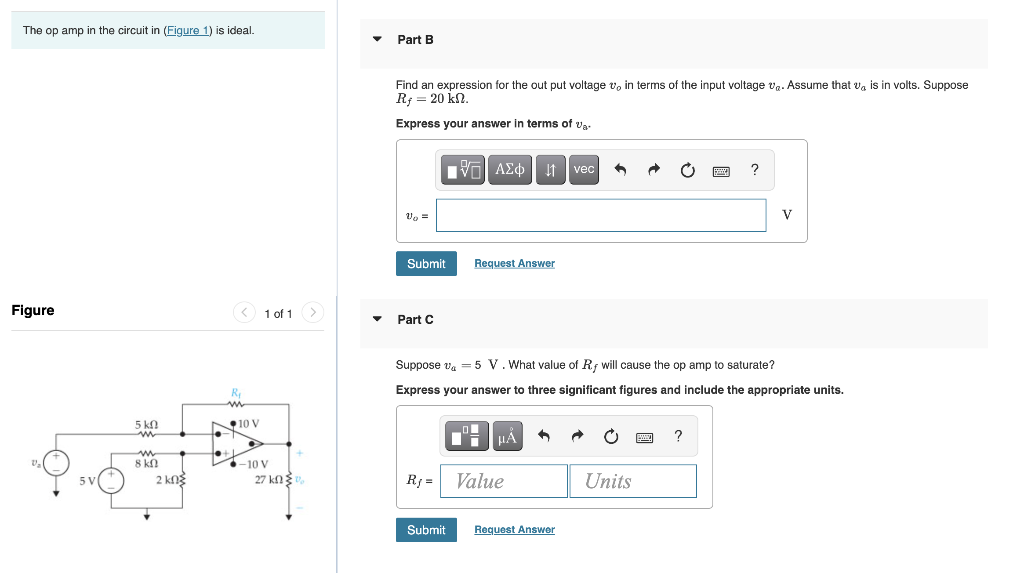The height and width of the screenshot is (573, 1024).
Task: Reset the Part B answer field
Action: coord(687,171)
